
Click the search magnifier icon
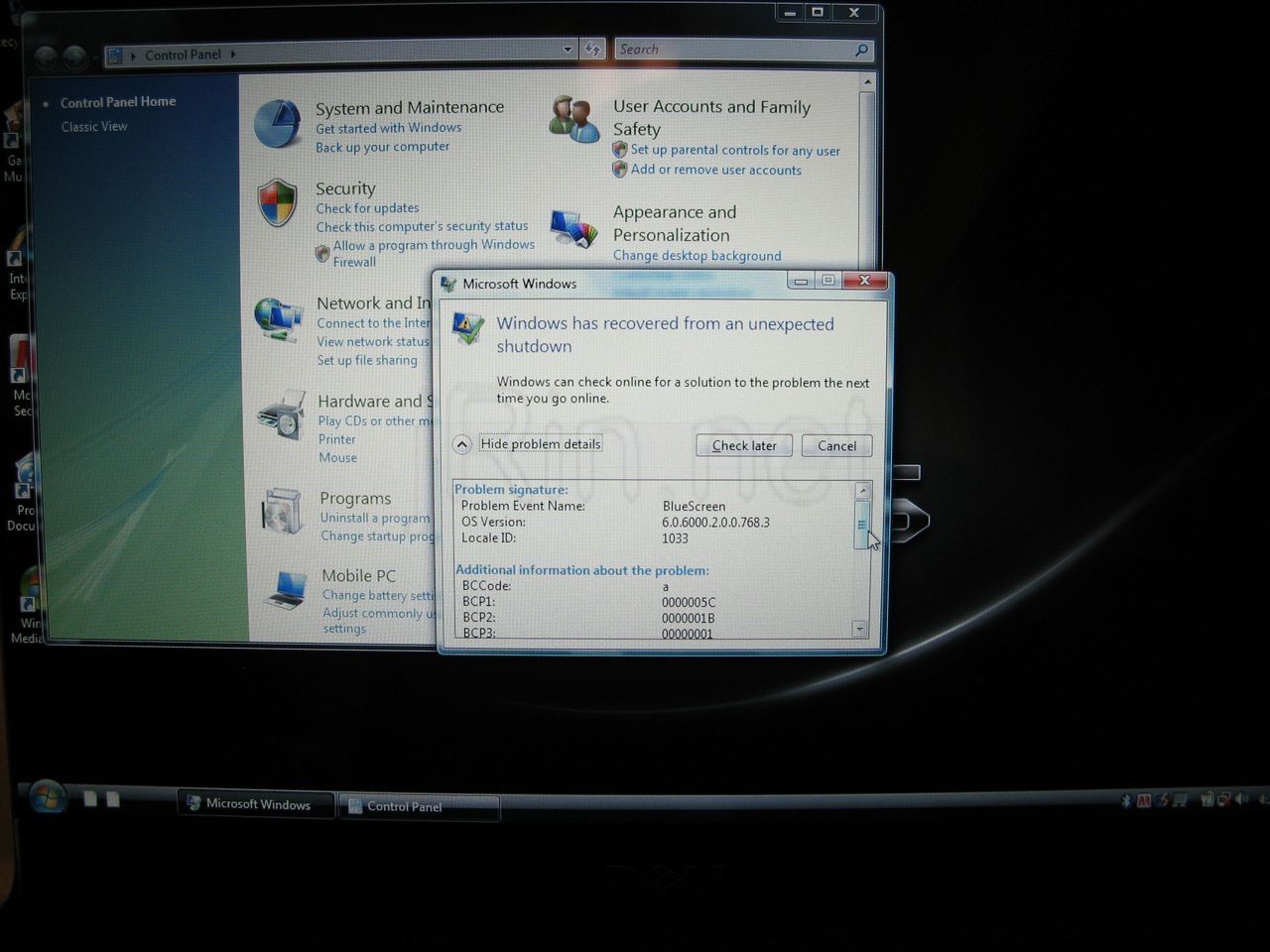(x=861, y=50)
